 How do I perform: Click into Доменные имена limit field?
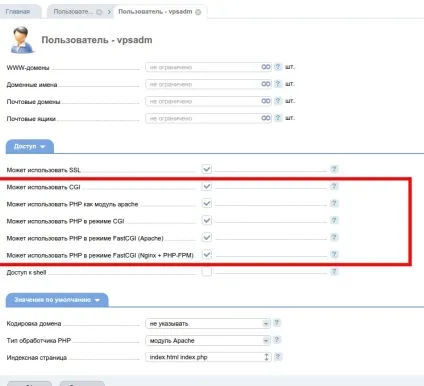(208, 84)
